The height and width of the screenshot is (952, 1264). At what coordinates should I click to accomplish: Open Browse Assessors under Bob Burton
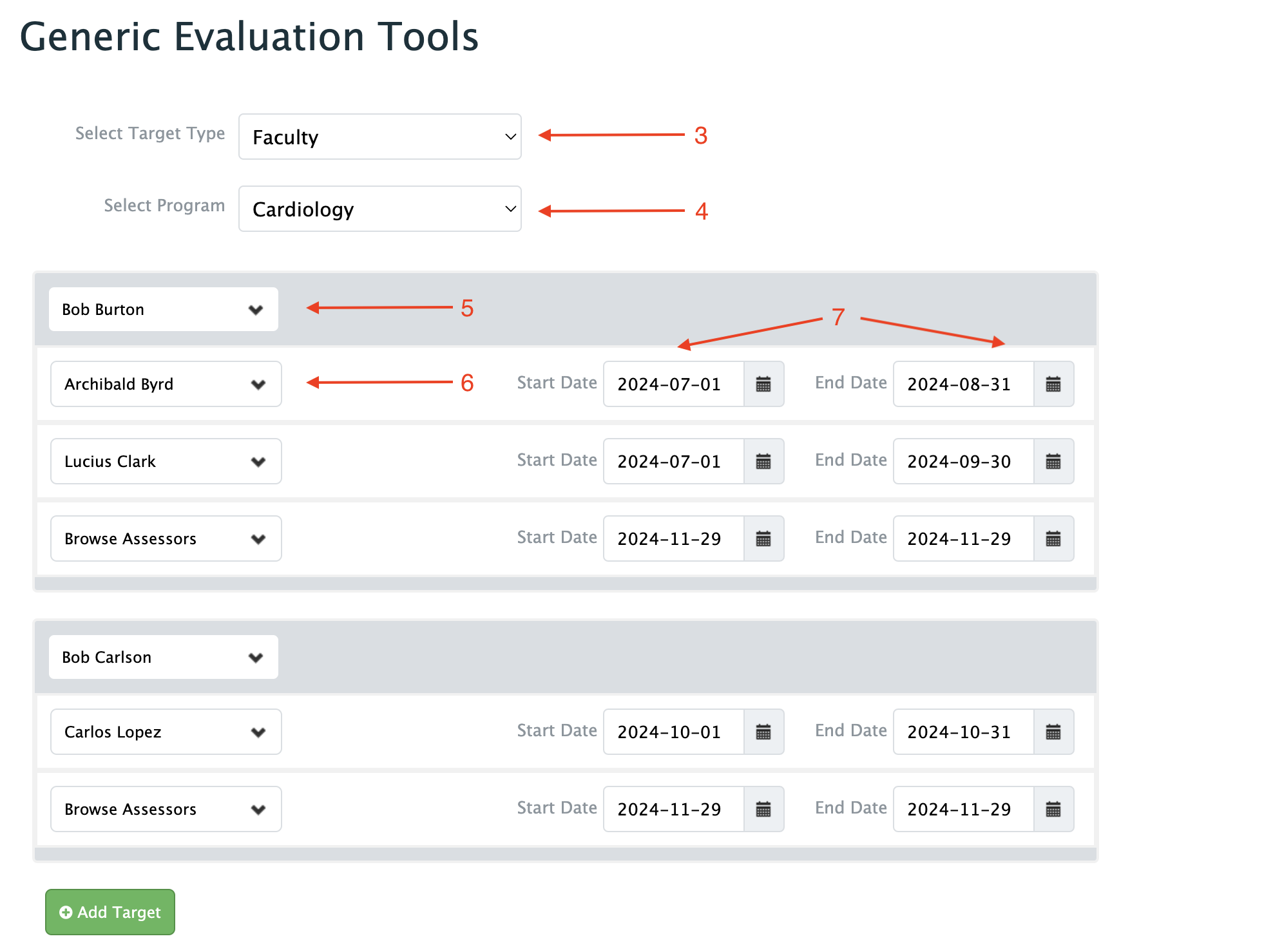(x=166, y=539)
